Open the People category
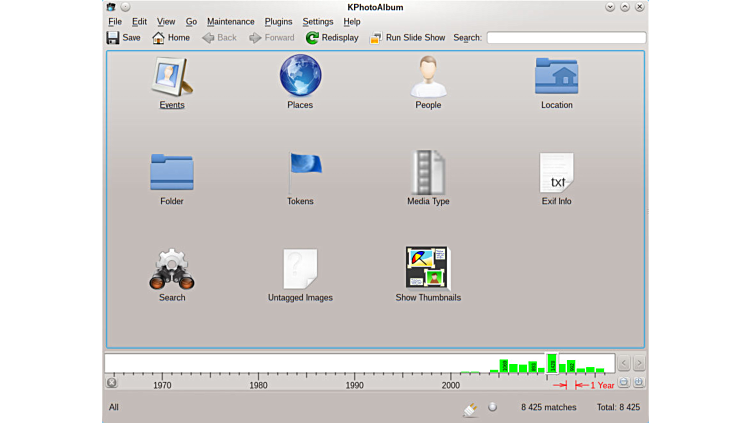The height and width of the screenshot is (423, 752). click(x=428, y=77)
